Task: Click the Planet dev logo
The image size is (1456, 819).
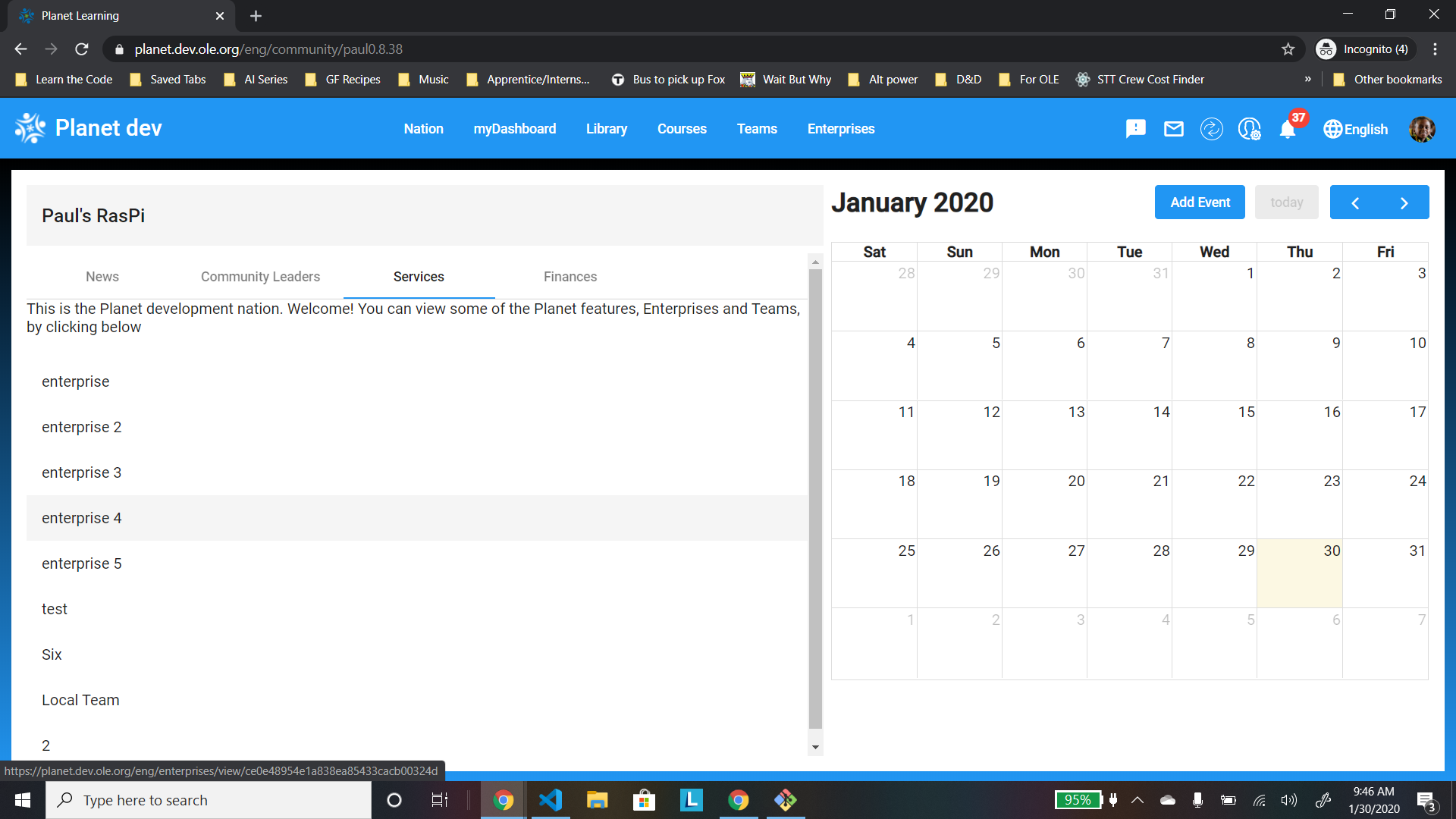Action: click(87, 127)
